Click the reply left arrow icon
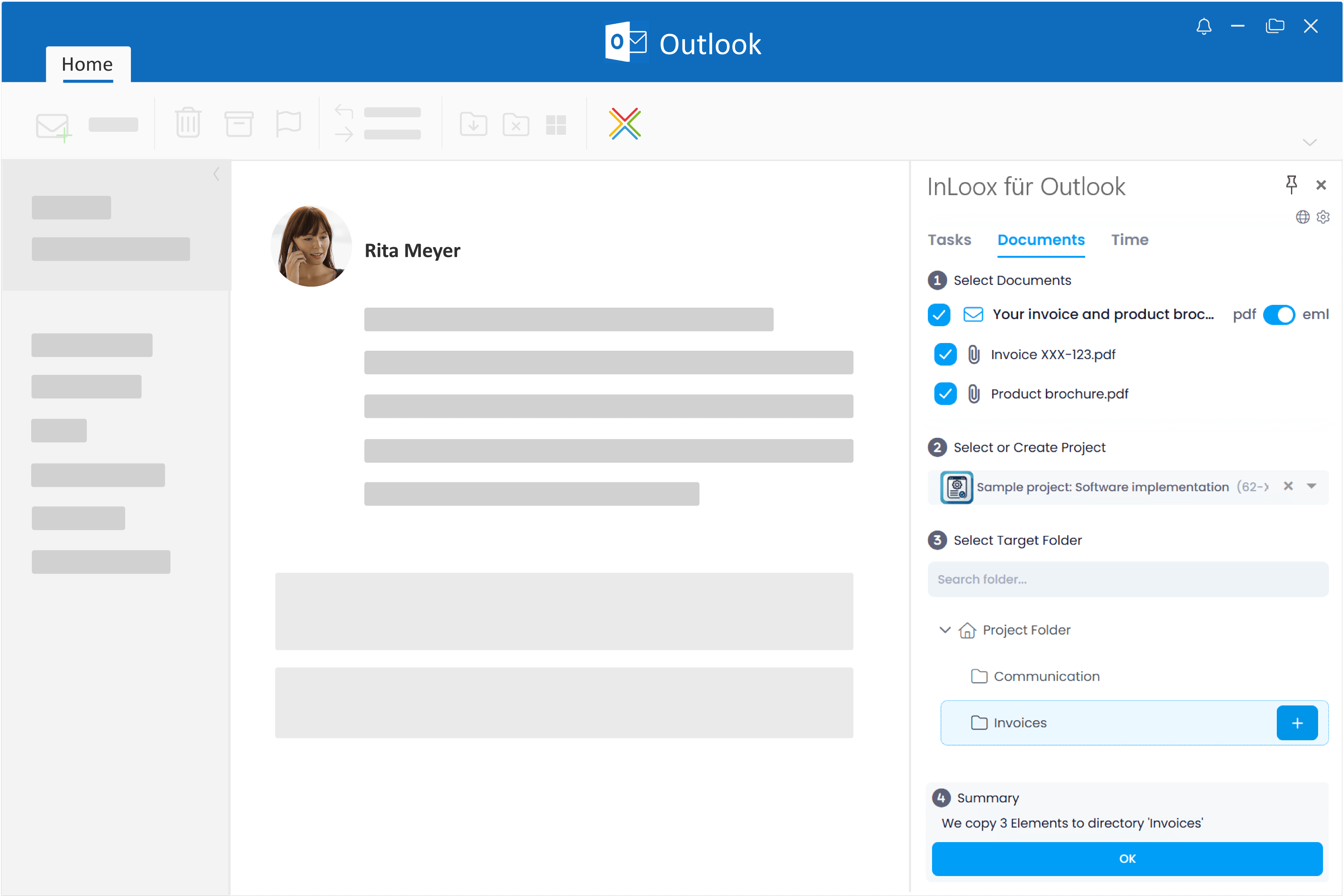The image size is (1344, 896). (344, 111)
